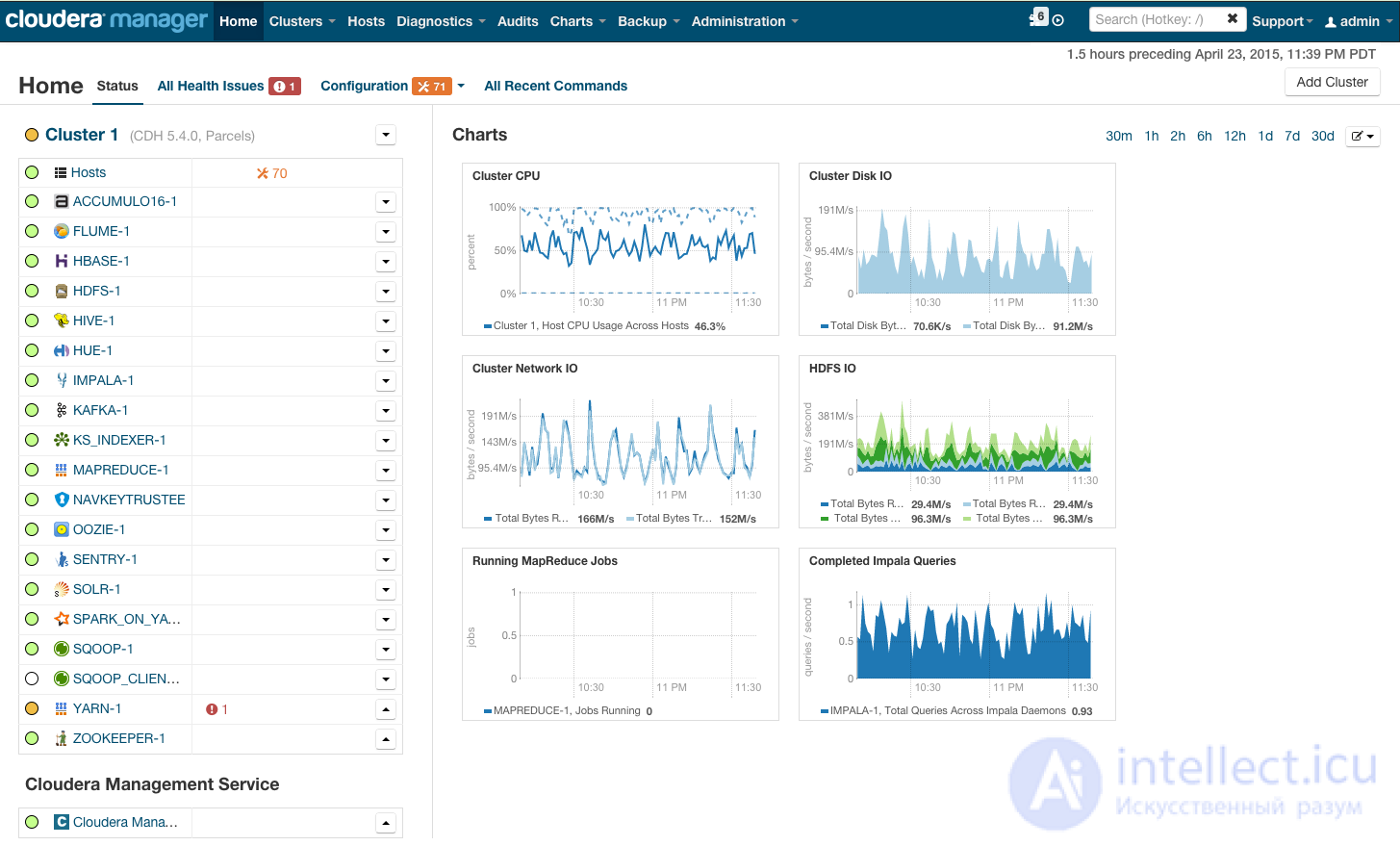Open the Cluster 1 link
This screenshot has height=846, width=1400.
tap(82, 136)
